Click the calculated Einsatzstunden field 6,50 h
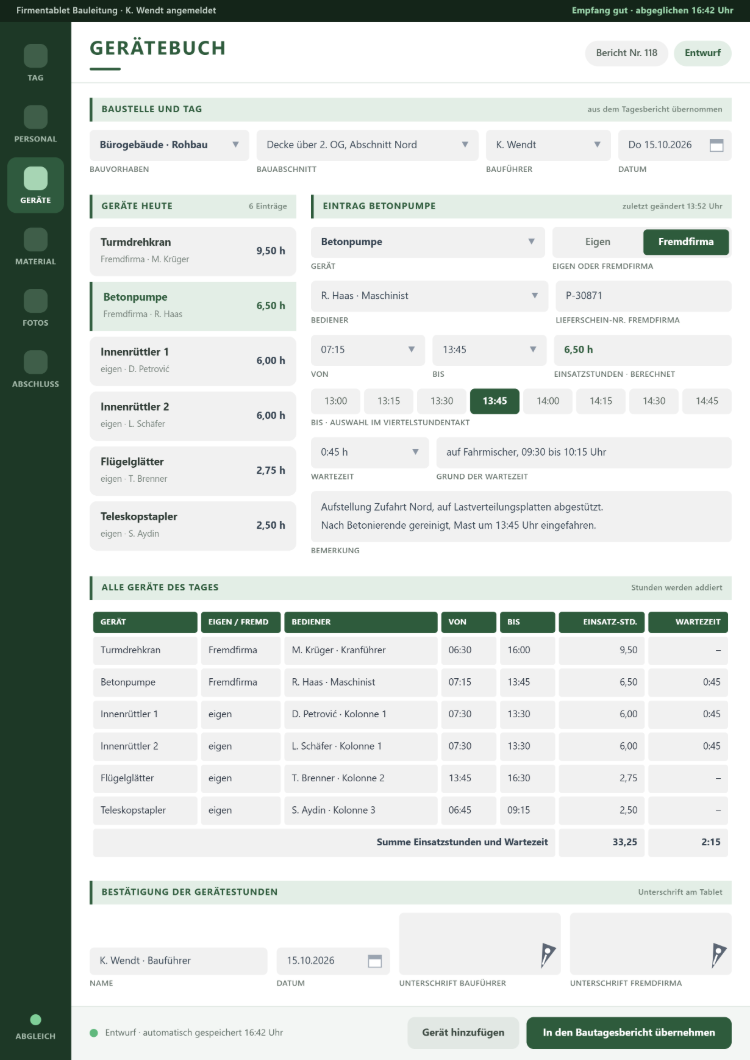Viewport: 750px width, 1060px height. [x=643, y=350]
